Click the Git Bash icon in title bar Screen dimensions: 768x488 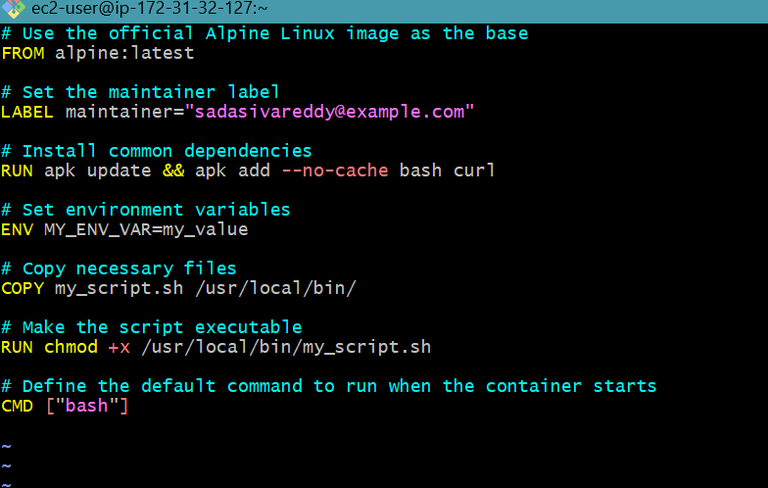pos(13,8)
